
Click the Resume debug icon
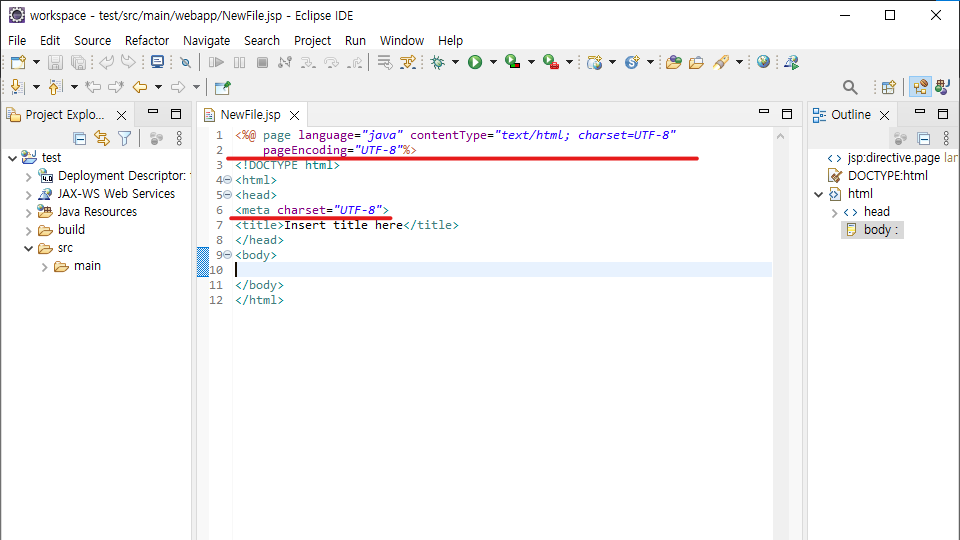pyautogui.click(x=216, y=62)
